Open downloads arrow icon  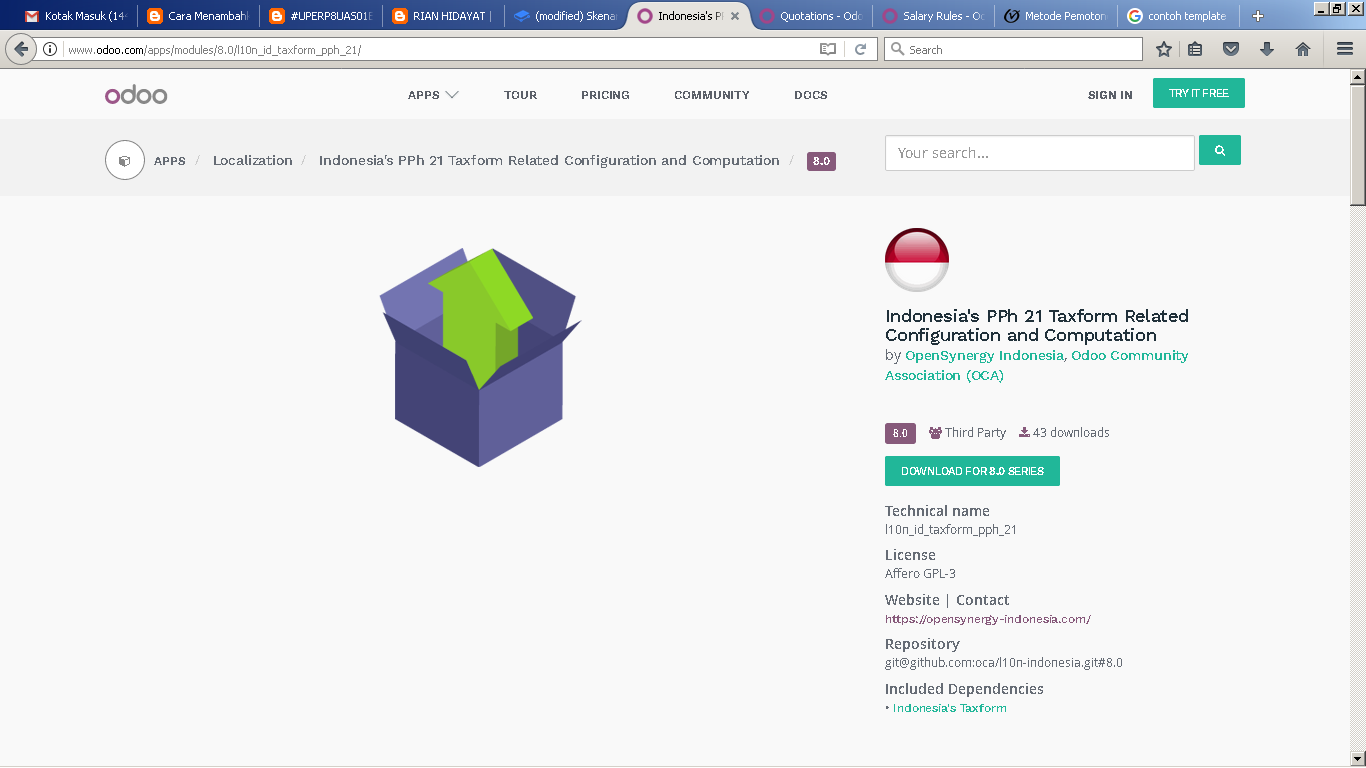(1267, 49)
